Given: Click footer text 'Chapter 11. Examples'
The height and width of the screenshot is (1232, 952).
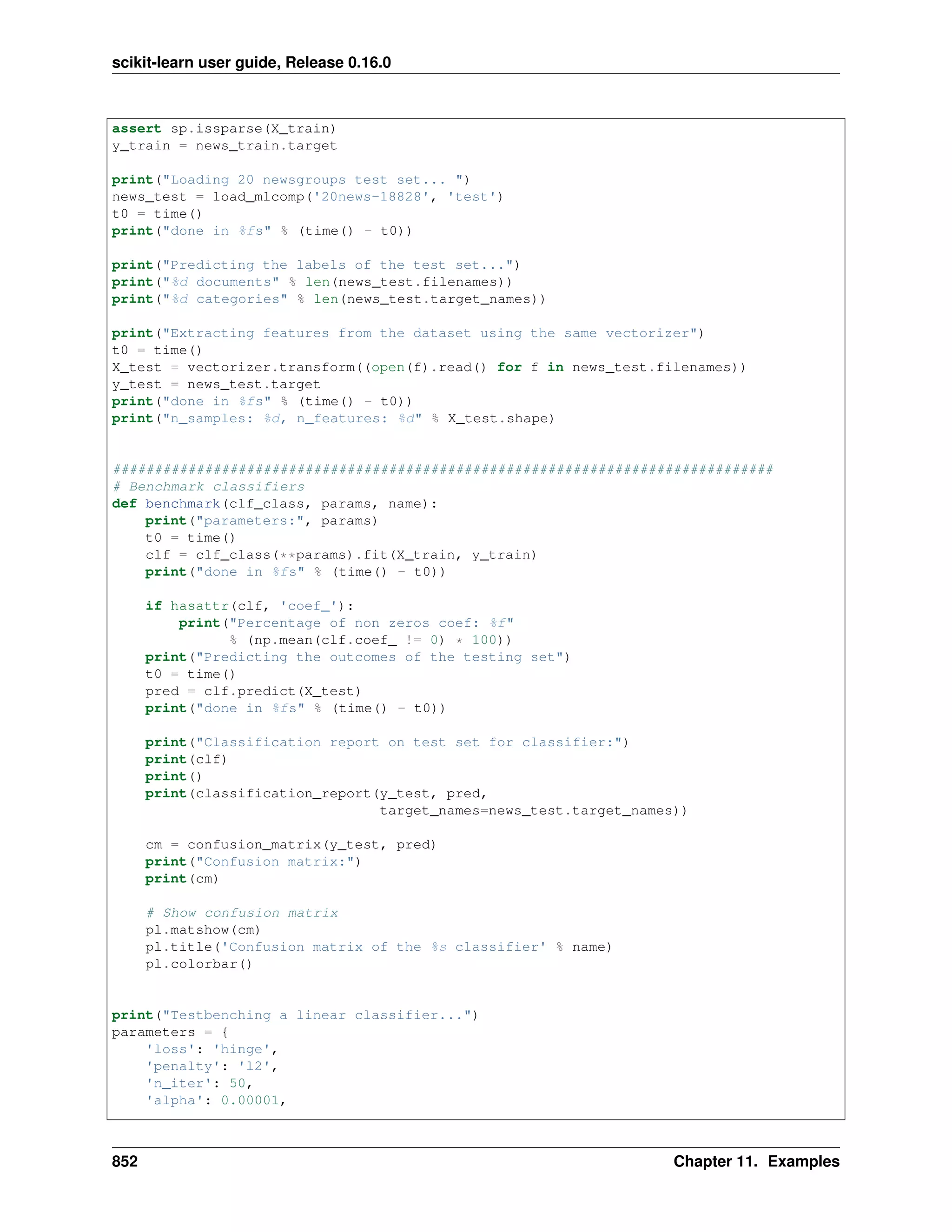Looking at the screenshot, I should (x=756, y=1161).
